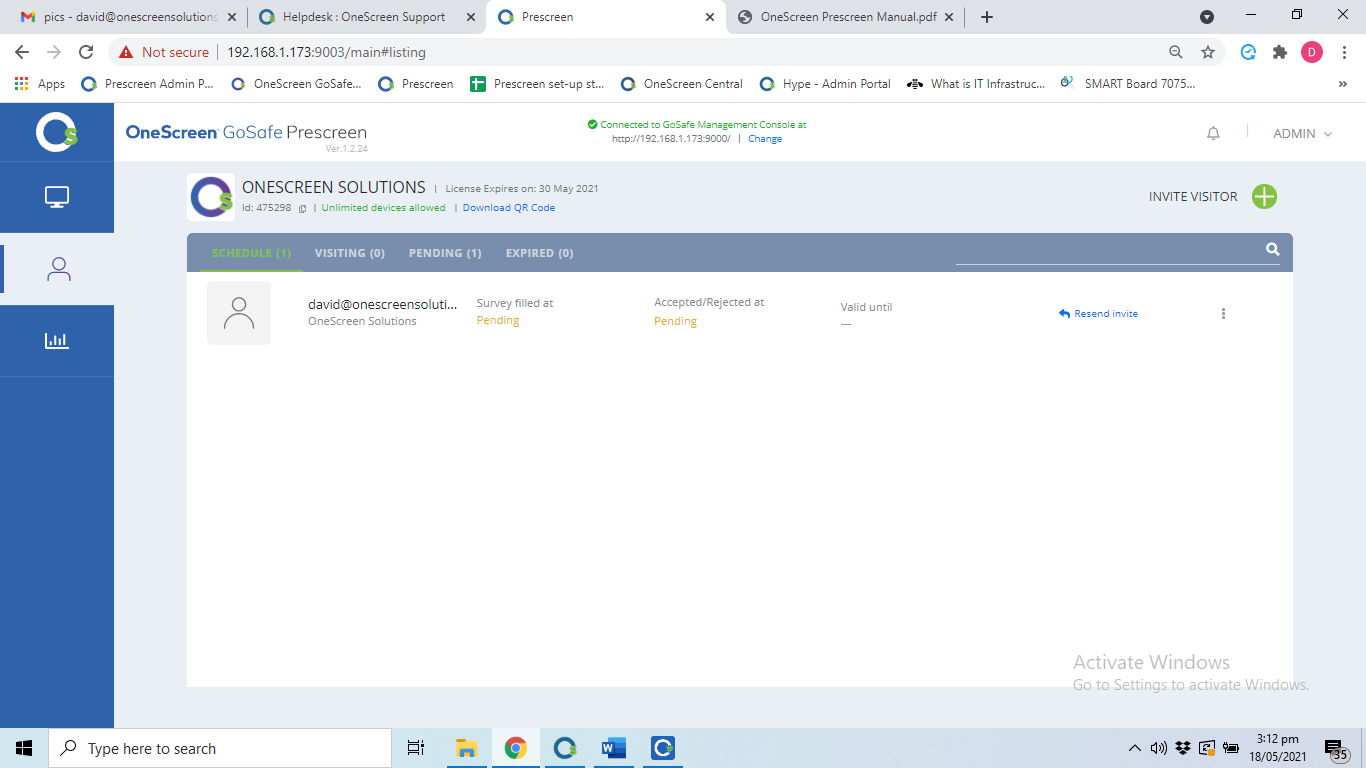The height and width of the screenshot is (768, 1366).
Task: Copy the organization Id 475298 icon
Action: [303, 209]
